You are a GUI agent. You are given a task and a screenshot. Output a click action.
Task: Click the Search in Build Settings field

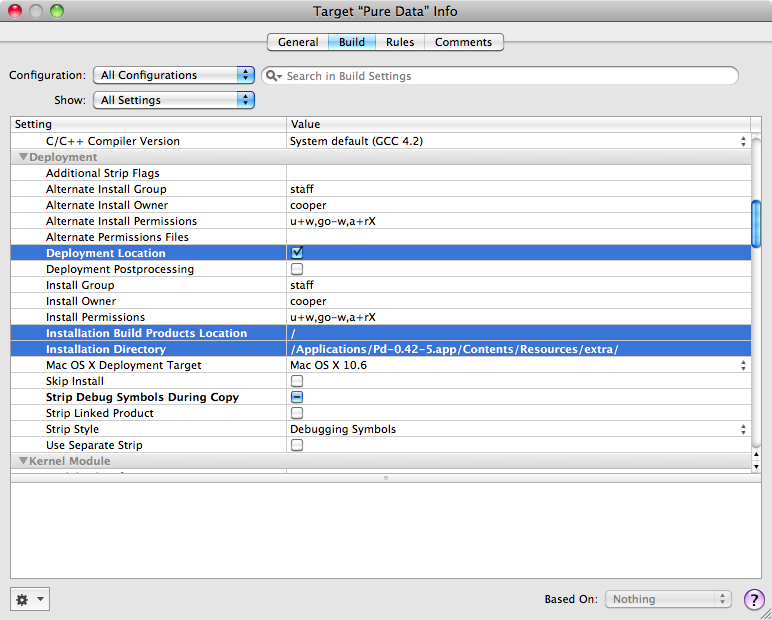click(x=500, y=76)
